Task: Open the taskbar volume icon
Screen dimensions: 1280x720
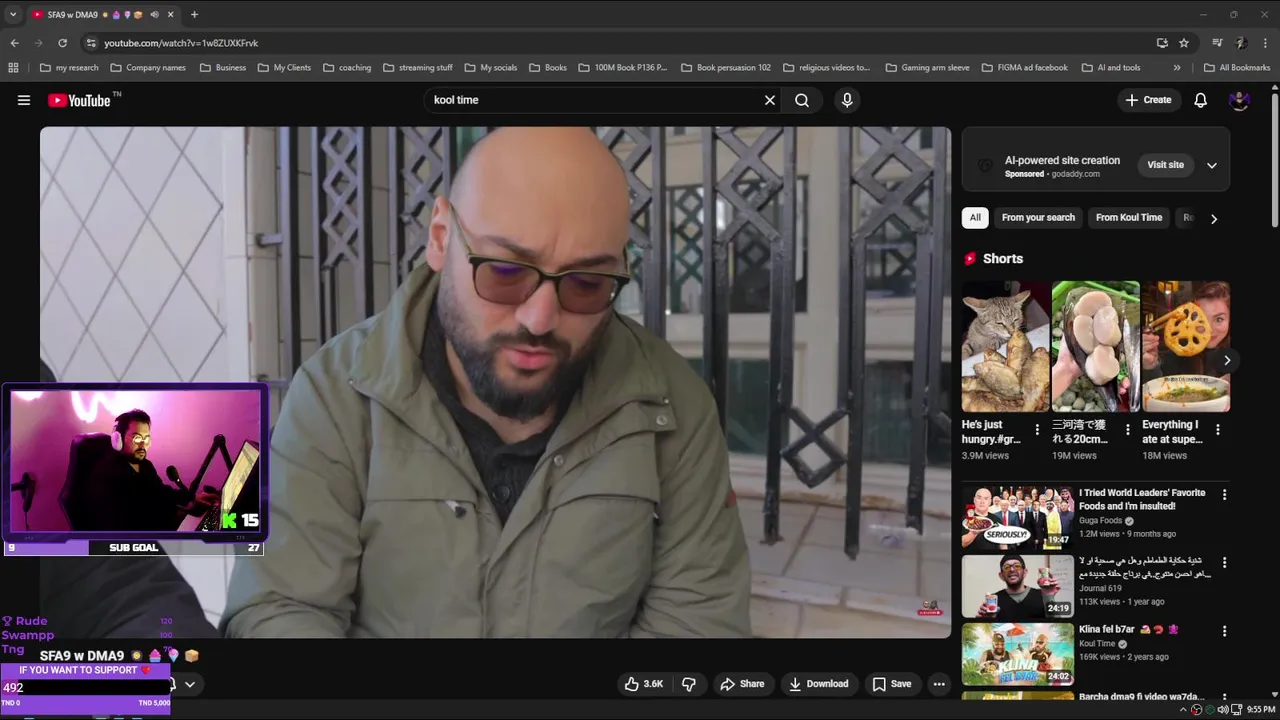Action: (1223, 710)
